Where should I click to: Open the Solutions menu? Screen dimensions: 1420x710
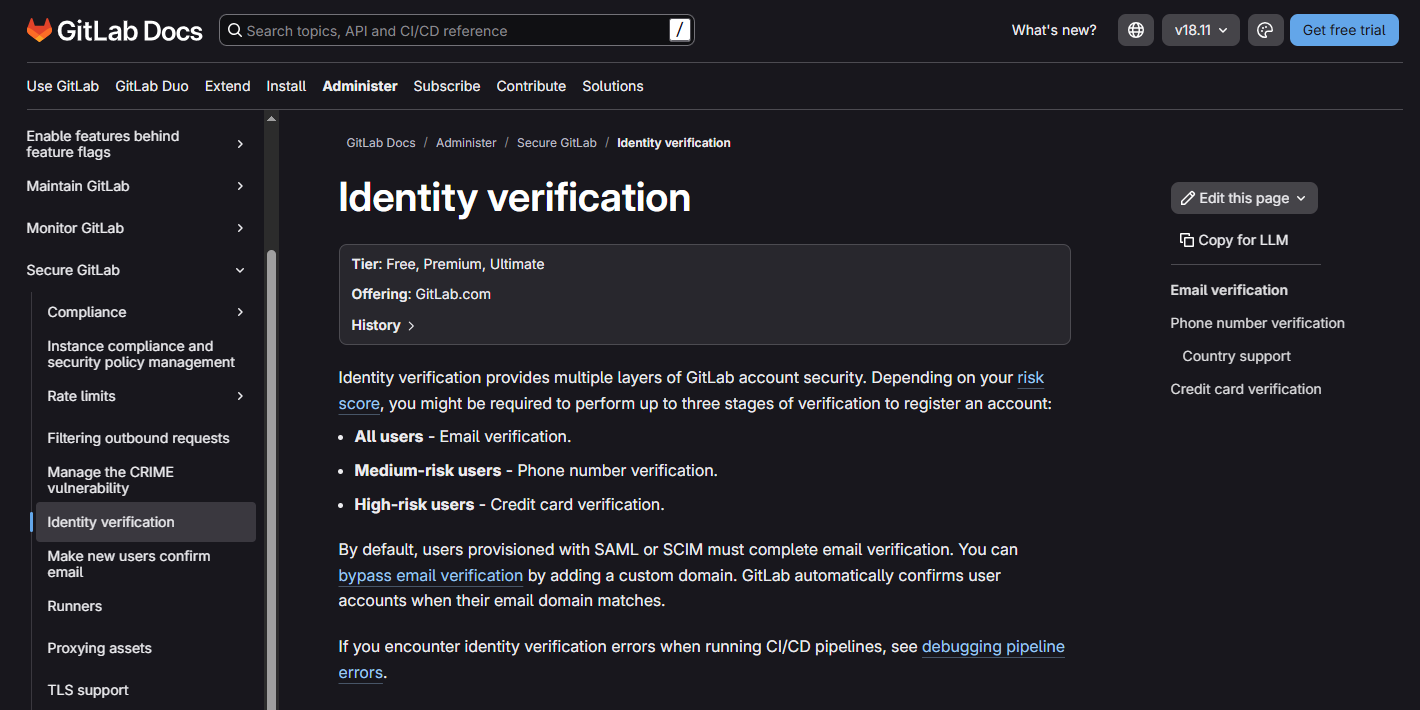(x=613, y=86)
